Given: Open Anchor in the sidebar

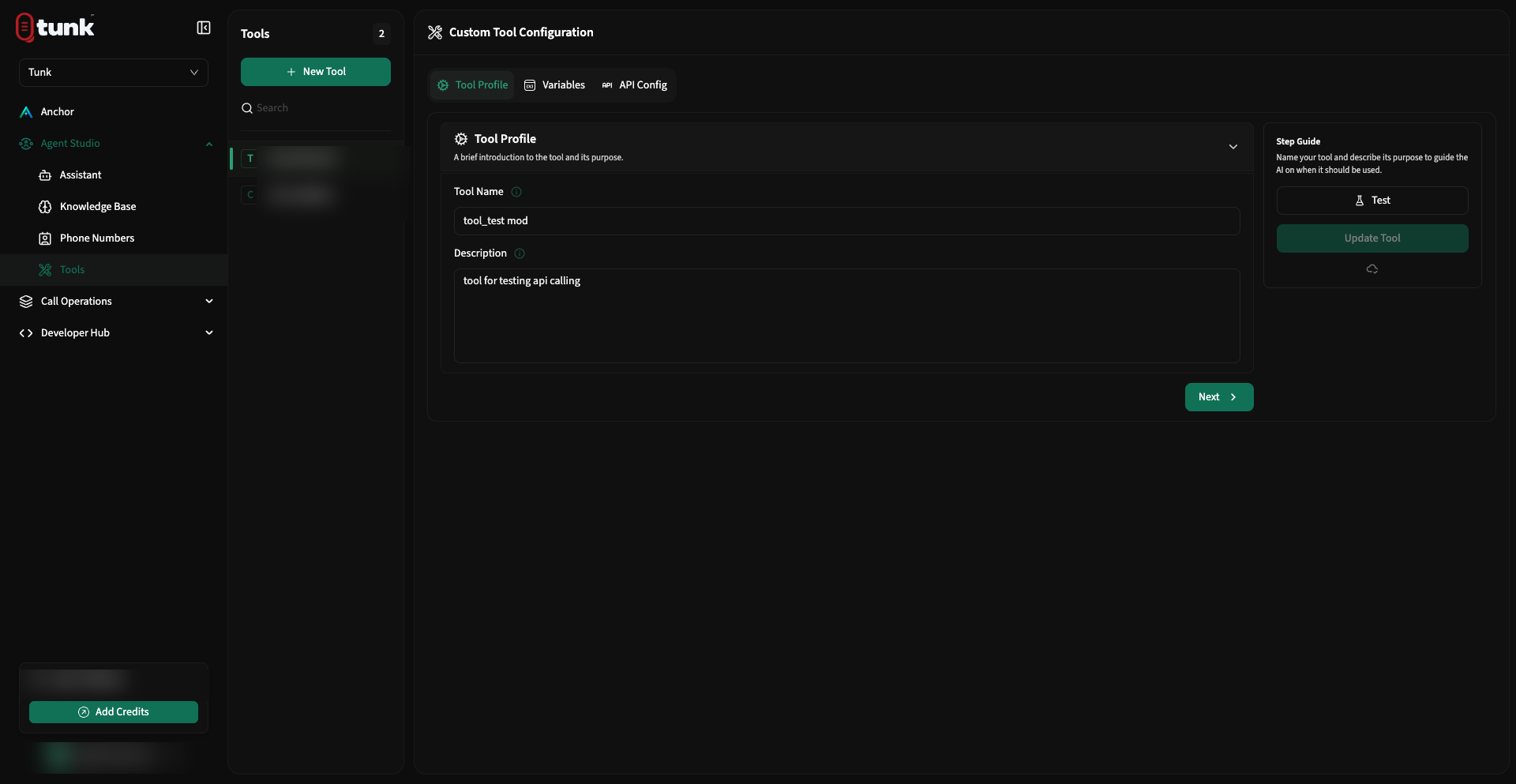Looking at the screenshot, I should 114,112.
